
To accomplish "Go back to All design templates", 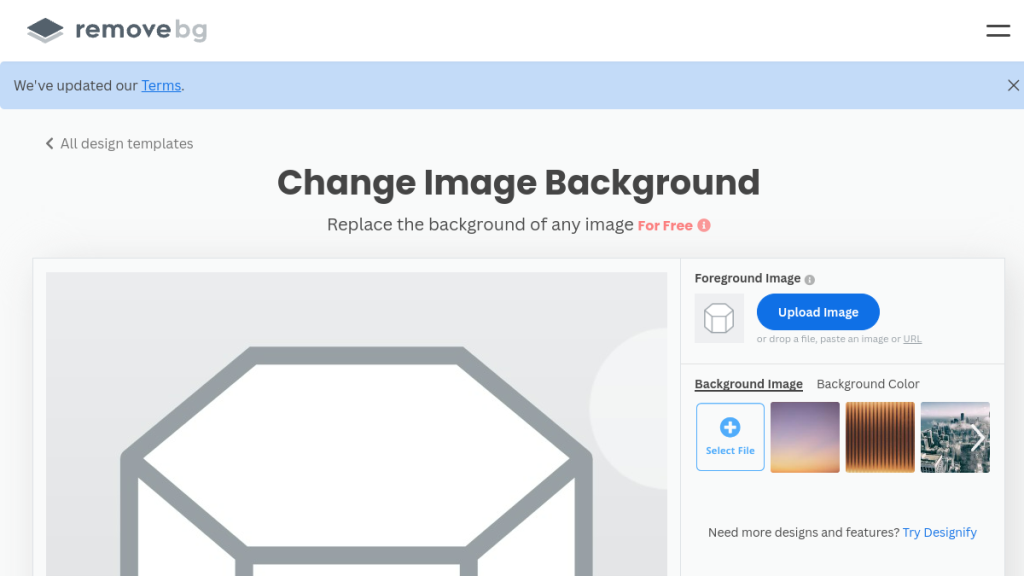I will click(126, 144).
